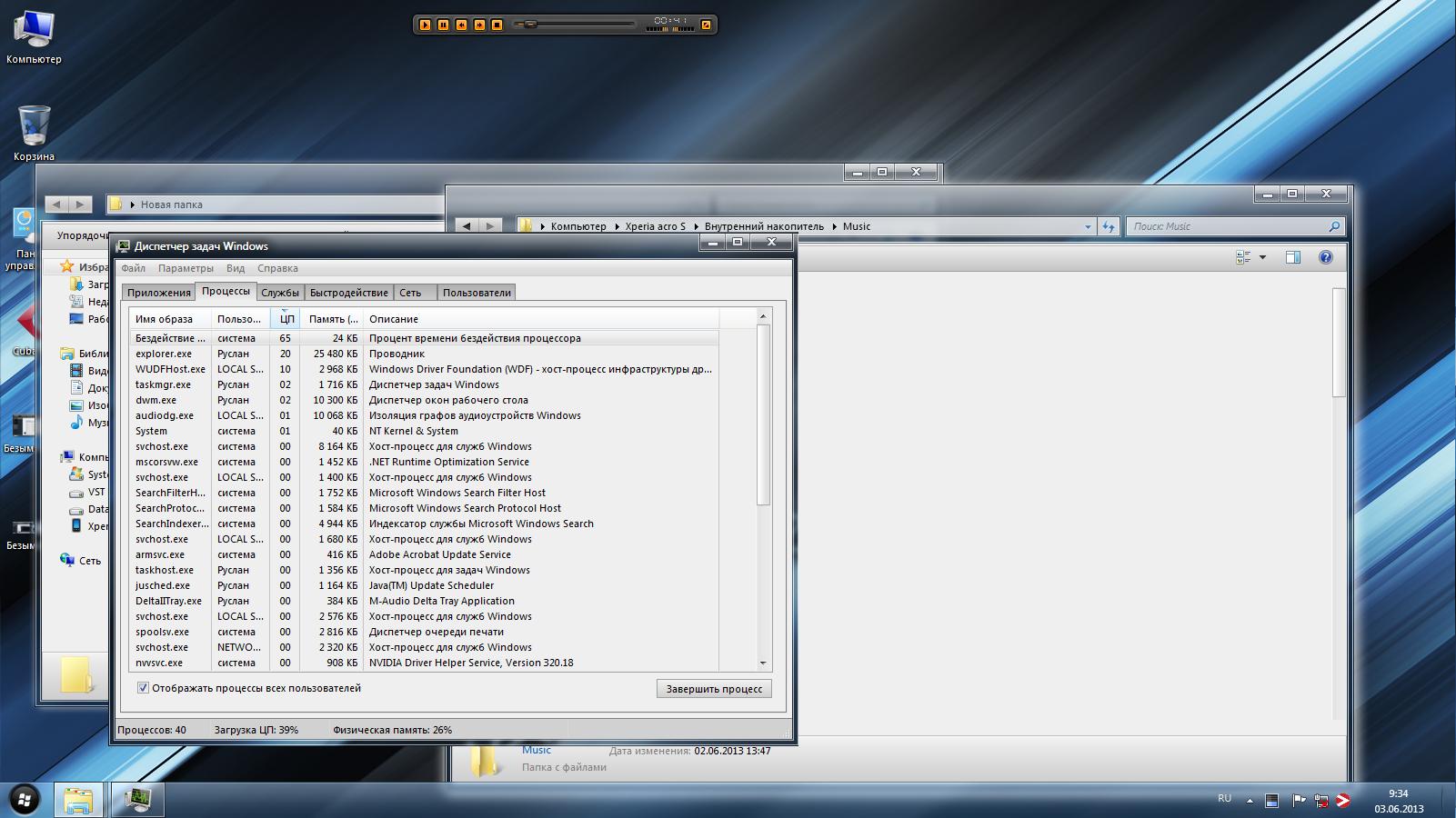Image resolution: width=1456 pixels, height=818 pixels.
Task: Switch to the Быстродействие tab
Action: click(348, 293)
